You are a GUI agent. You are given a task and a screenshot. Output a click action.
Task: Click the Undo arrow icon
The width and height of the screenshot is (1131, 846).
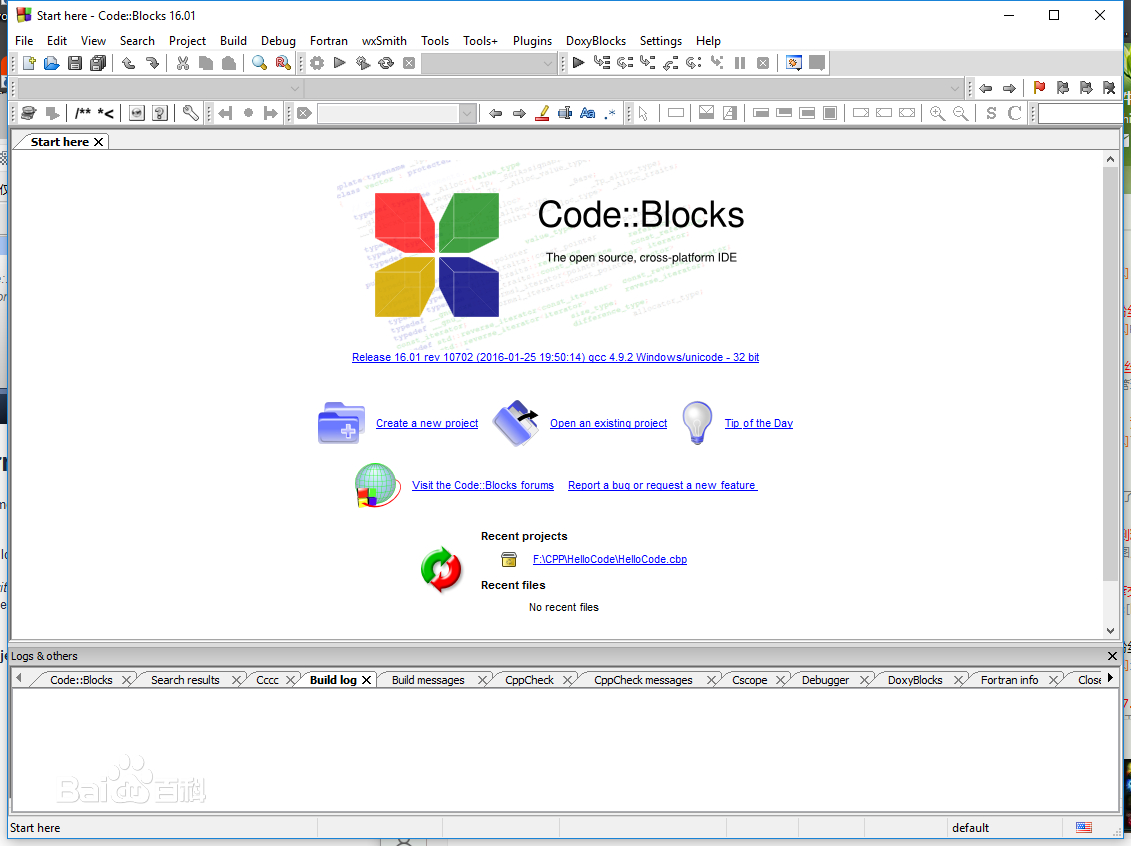pos(128,63)
